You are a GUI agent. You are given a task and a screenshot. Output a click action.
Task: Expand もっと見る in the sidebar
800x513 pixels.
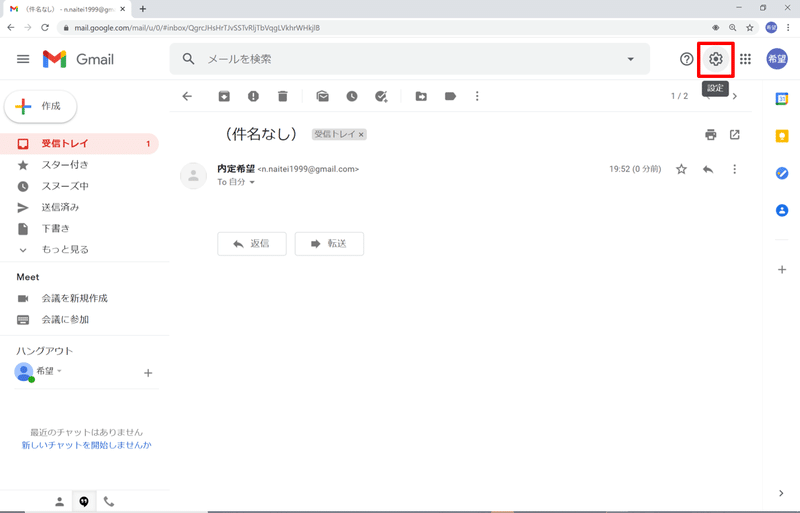(80, 250)
